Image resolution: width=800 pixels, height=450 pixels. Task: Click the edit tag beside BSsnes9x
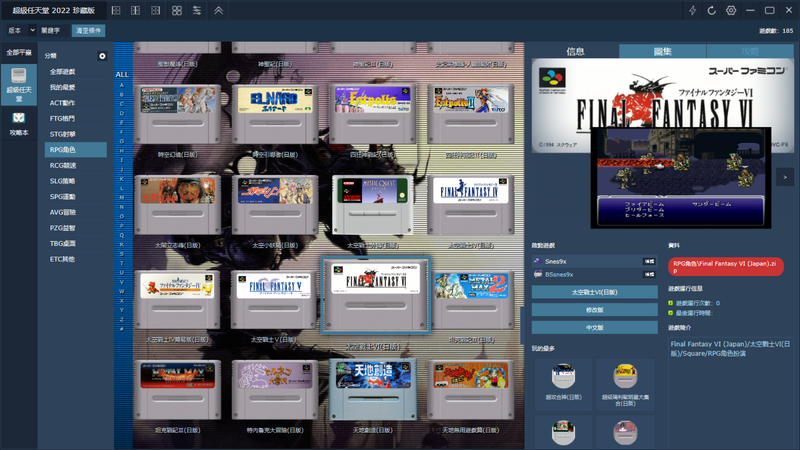tap(649, 274)
